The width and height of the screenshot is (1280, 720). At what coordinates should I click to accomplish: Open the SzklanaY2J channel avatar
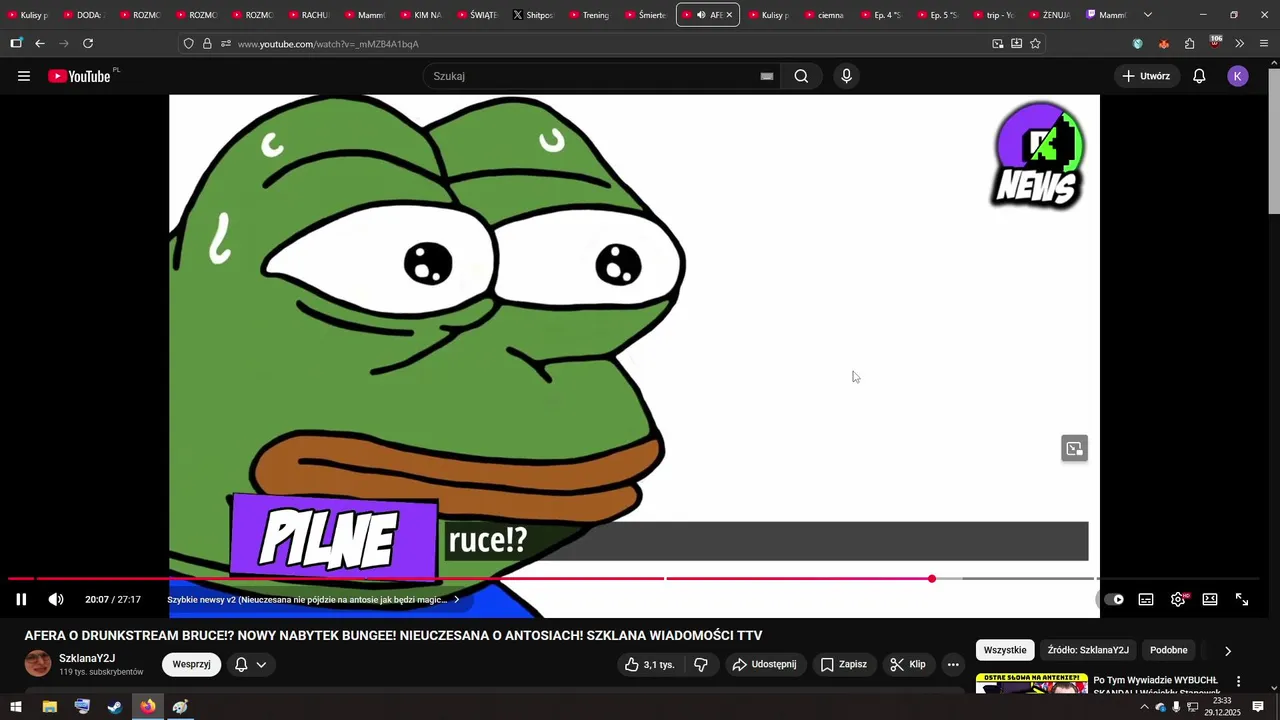(38, 664)
